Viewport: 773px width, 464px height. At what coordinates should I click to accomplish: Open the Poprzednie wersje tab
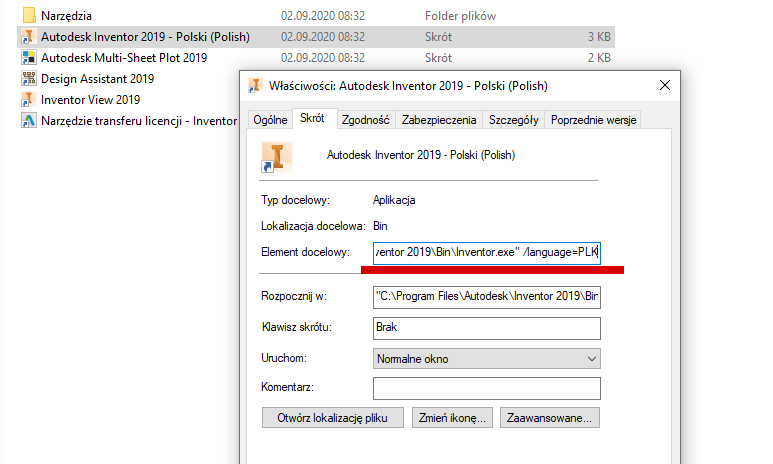click(x=593, y=120)
